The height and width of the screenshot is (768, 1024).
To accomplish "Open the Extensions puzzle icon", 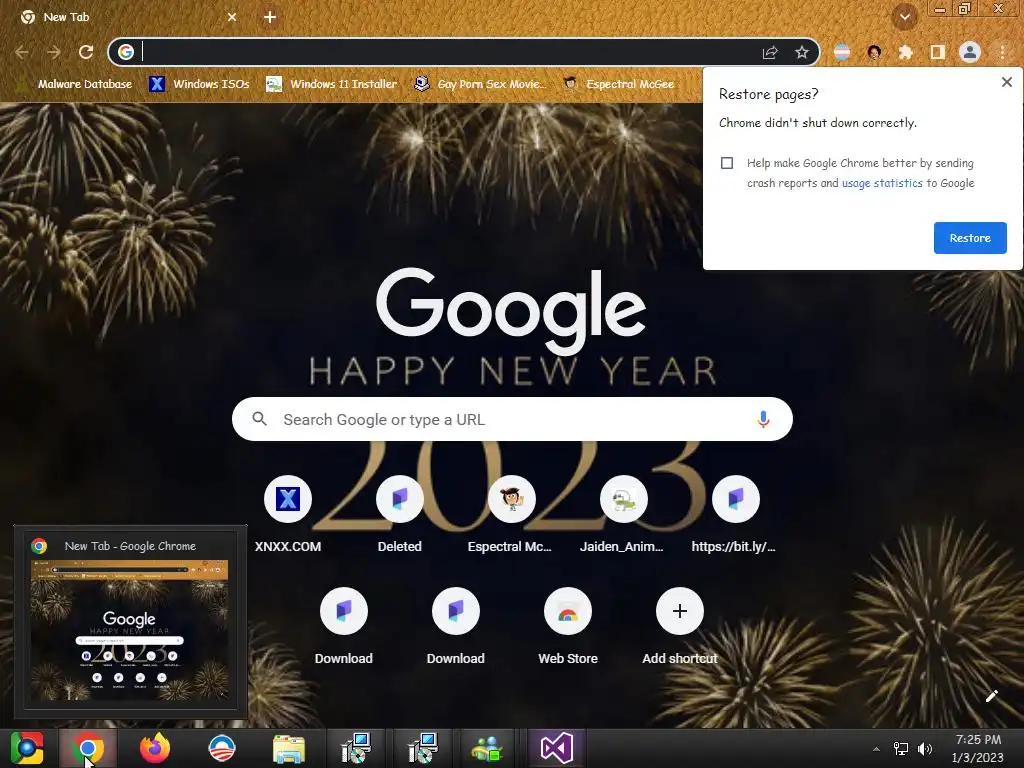I will [906, 52].
